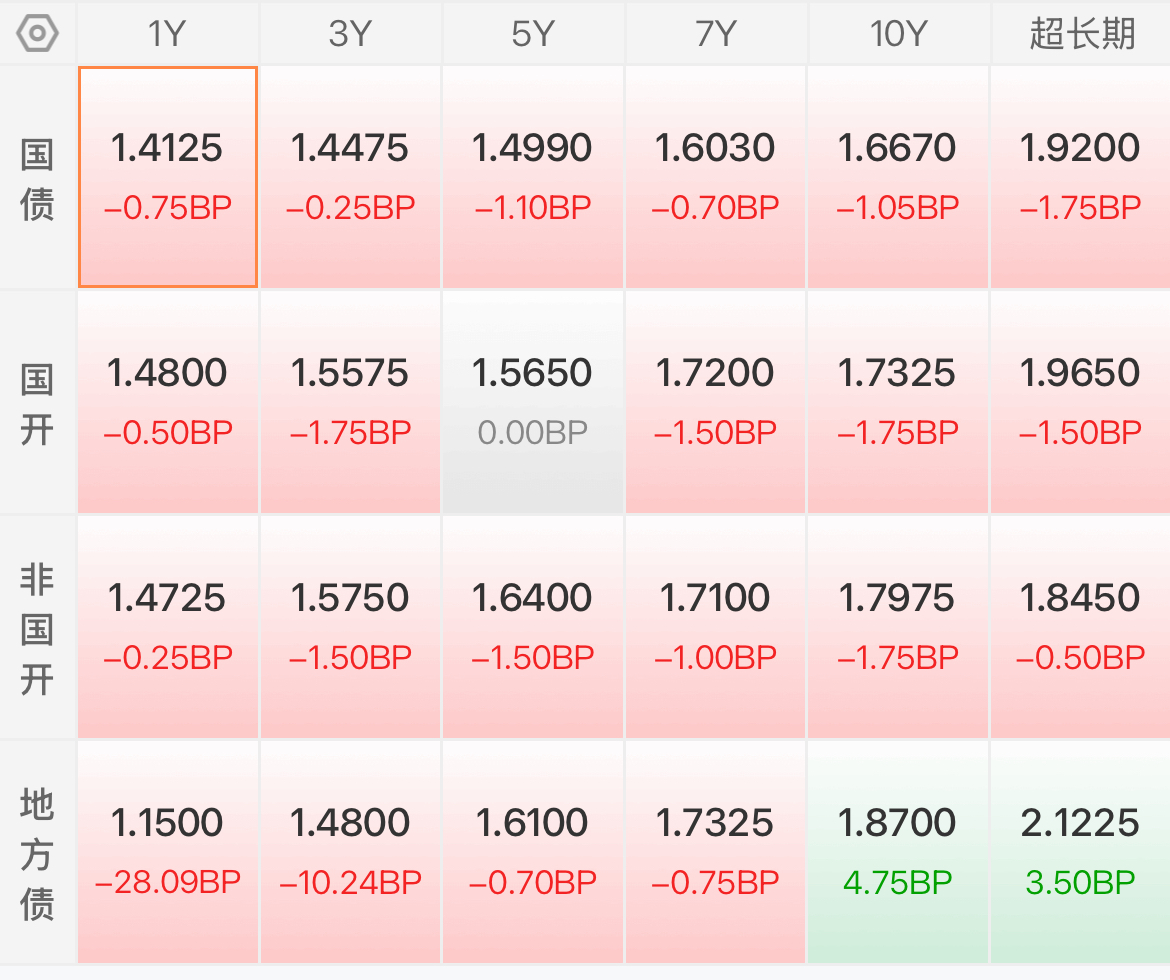This screenshot has width=1170, height=980.
Task: Select the 5Y column header
Action: [533, 34]
